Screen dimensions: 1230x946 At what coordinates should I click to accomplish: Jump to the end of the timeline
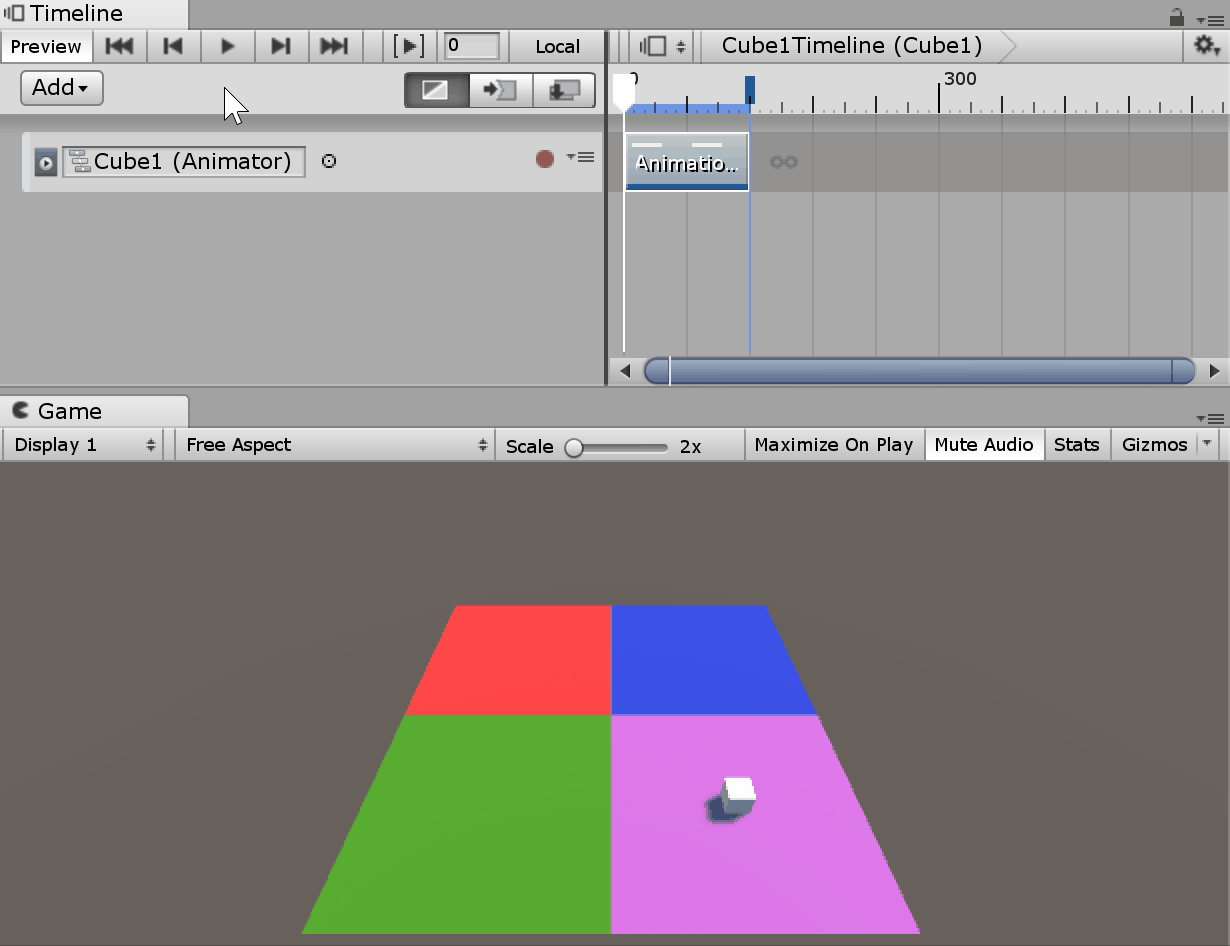point(334,46)
